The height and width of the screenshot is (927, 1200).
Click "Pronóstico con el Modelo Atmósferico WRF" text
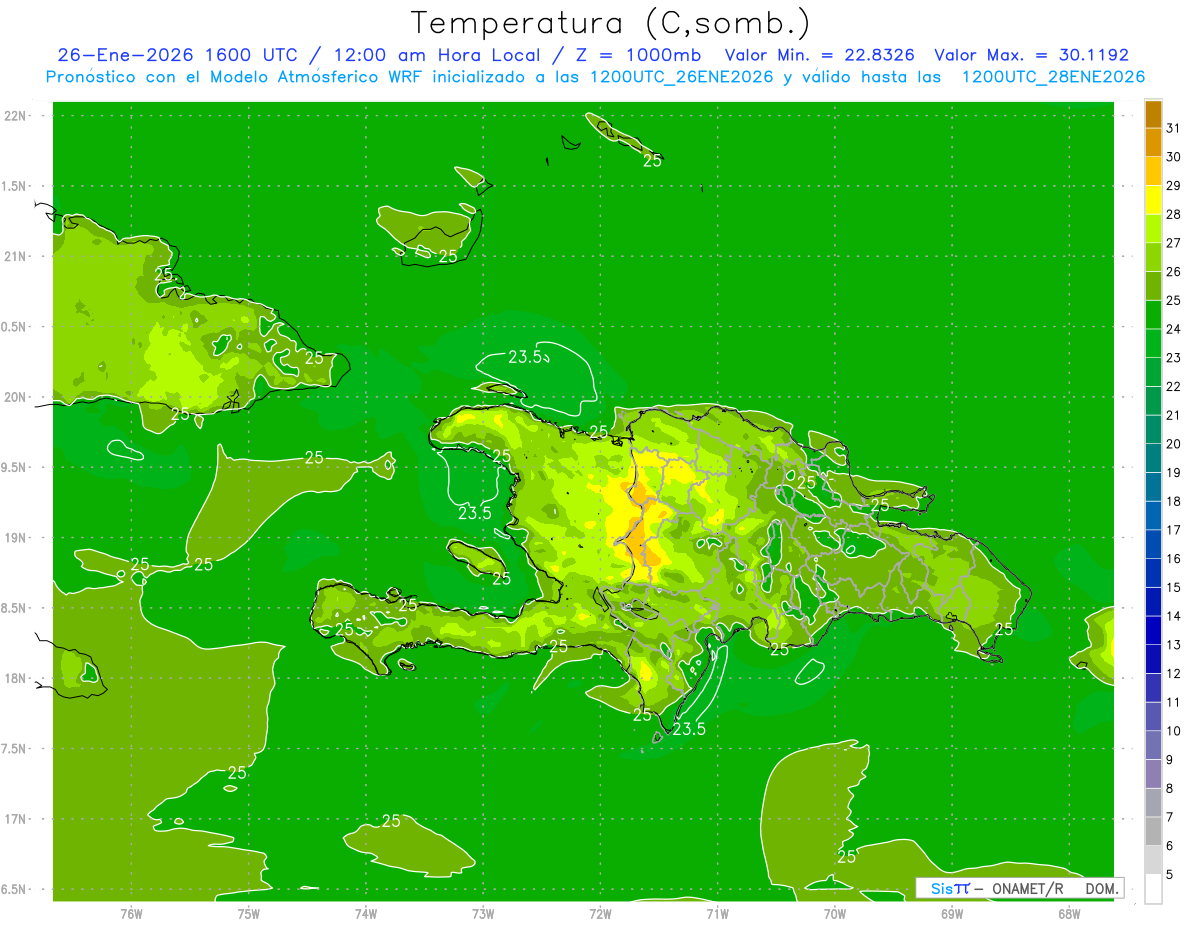point(235,77)
